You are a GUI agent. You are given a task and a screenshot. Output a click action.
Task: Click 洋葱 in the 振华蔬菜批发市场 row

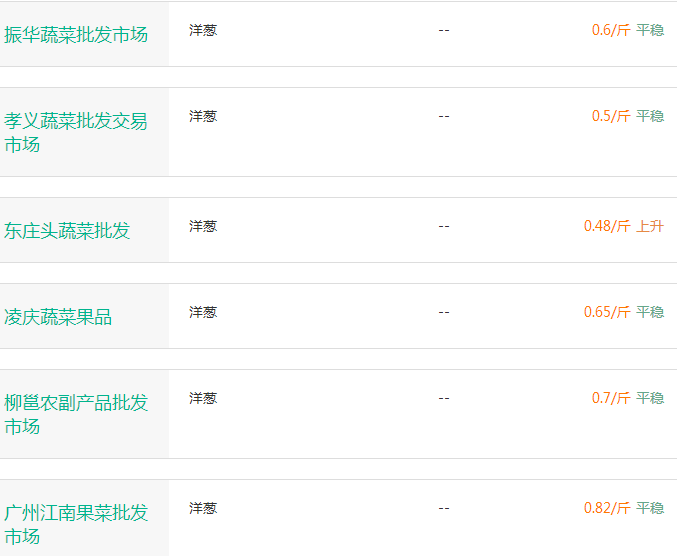click(203, 30)
